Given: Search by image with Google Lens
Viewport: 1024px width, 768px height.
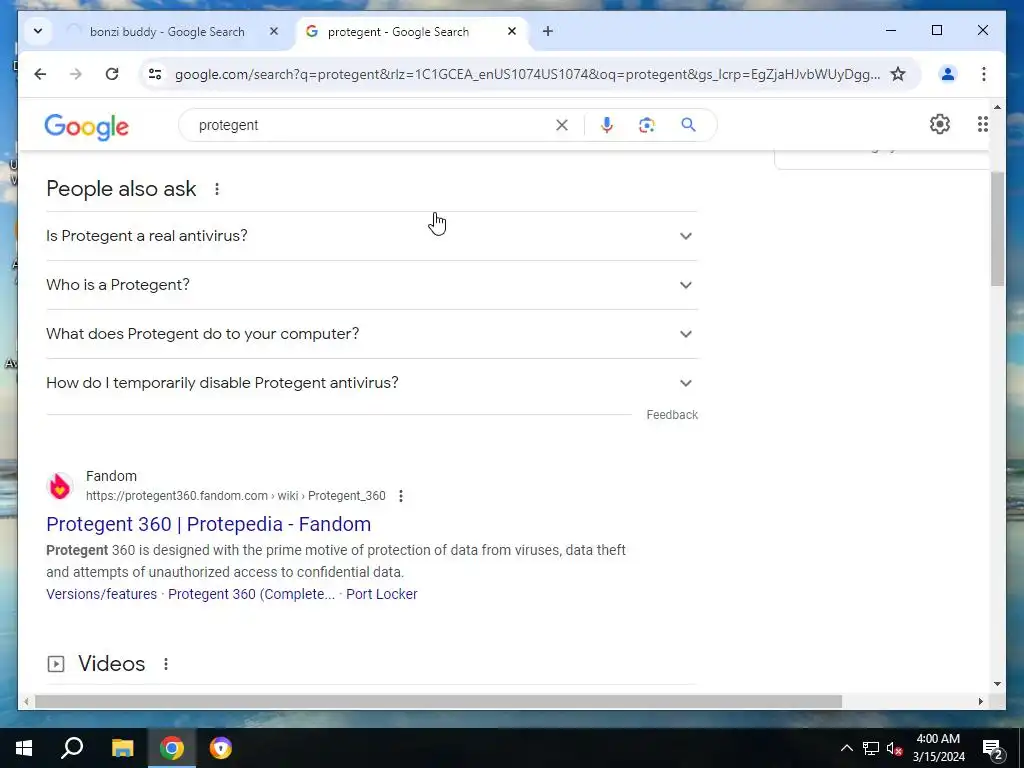Looking at the screenshot, I should [647, 125].
